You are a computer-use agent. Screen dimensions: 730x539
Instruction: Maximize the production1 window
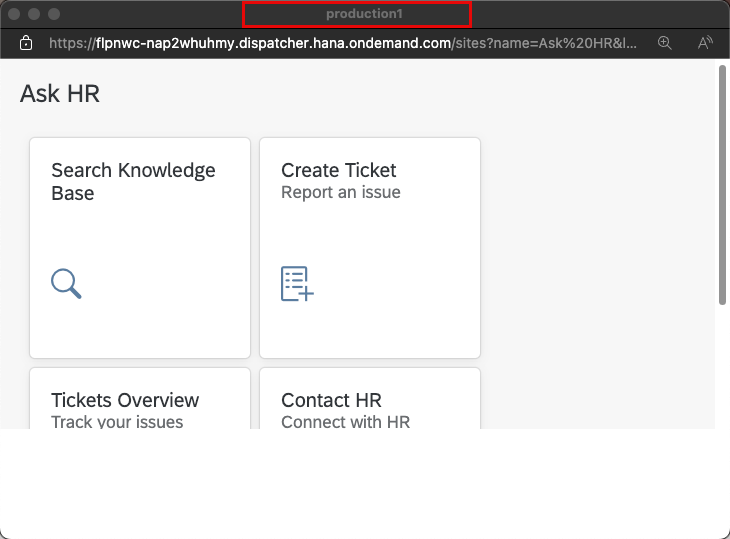pos(54,14)
